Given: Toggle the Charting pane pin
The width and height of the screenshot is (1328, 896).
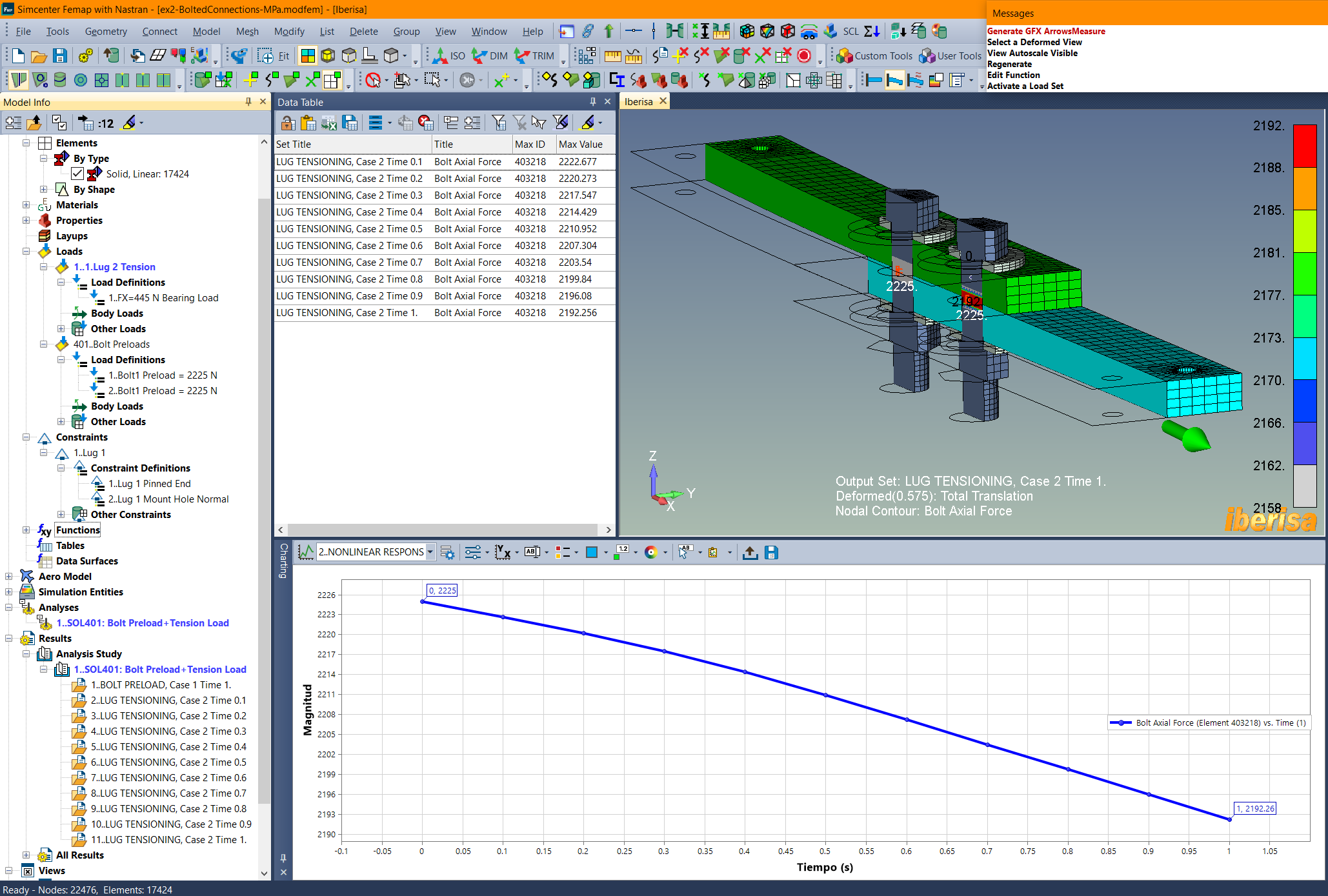Looking at the screenshot, I should tap(283, 858).
